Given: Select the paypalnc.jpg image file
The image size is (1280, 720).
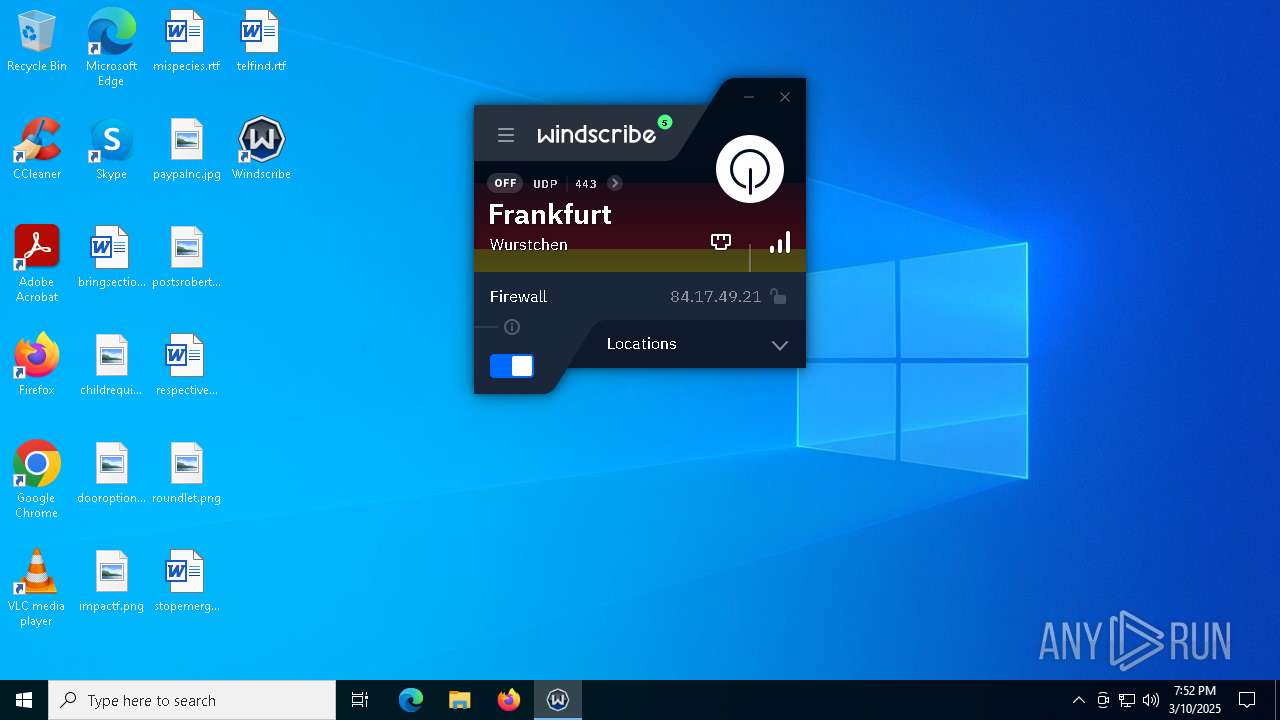Looking at the screenshot, I should 187,150.
